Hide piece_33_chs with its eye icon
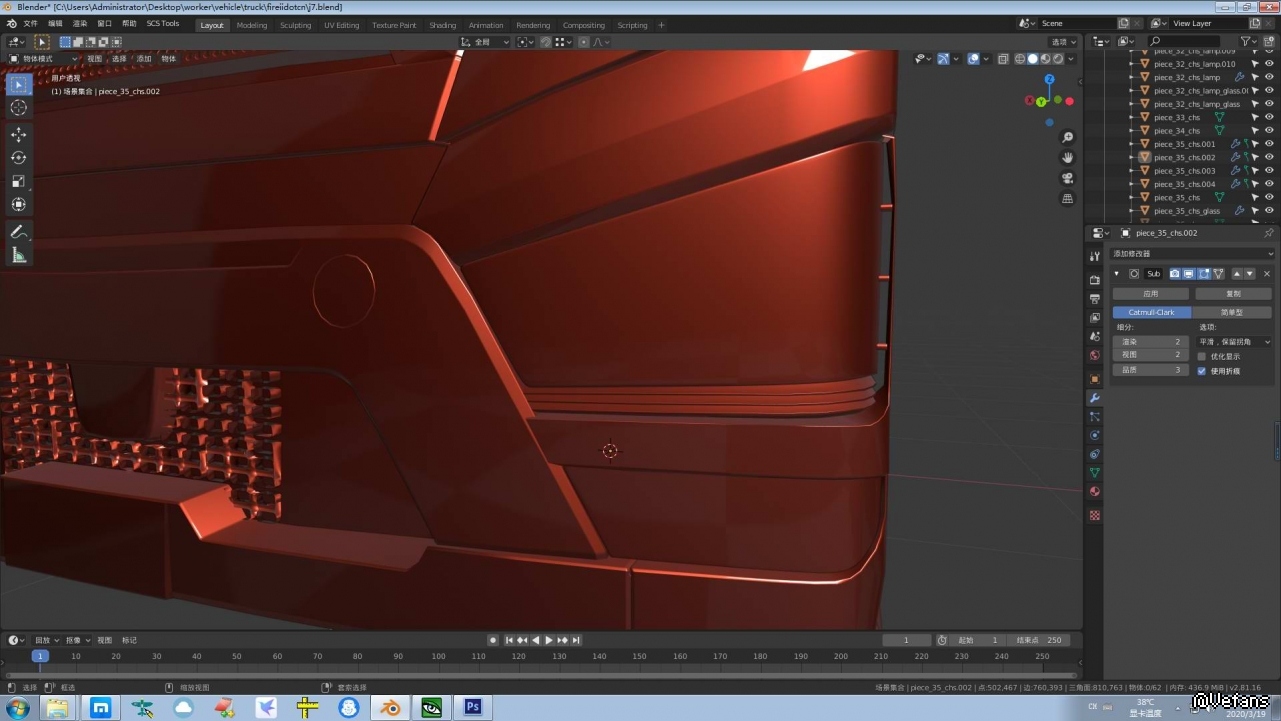This screenshot has height=721, width=1281. point(1269,117)
